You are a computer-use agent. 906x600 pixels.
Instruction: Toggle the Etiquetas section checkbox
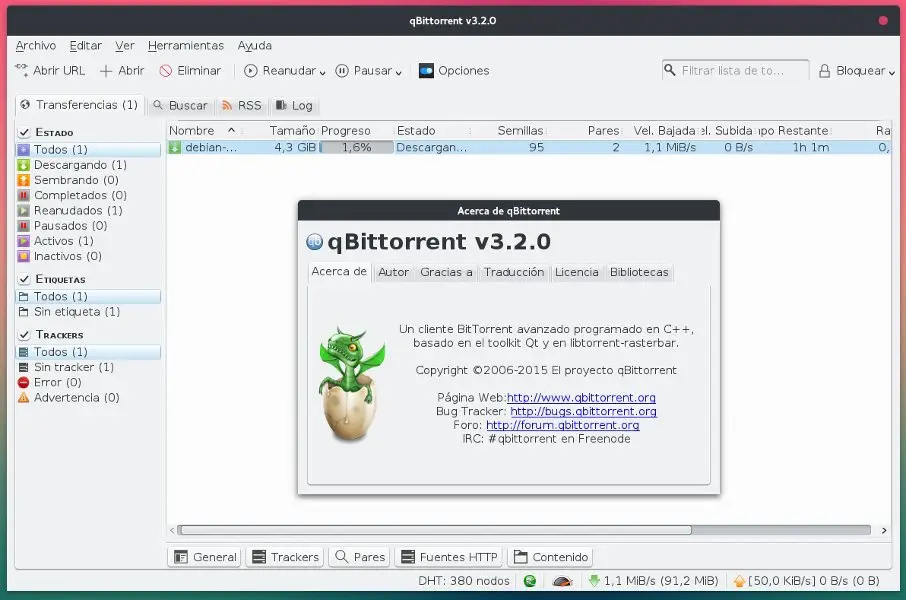24,279
